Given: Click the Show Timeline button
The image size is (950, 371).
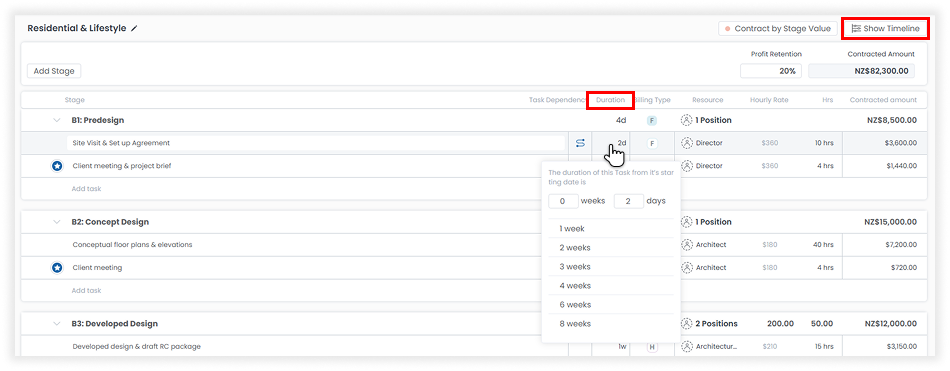Looking at the screenshot, I should (x=885, y=28).
